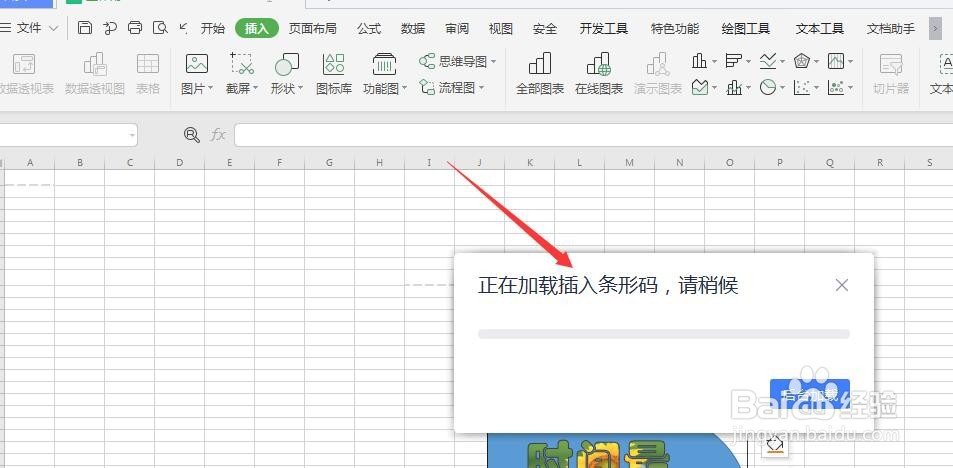Open the 文档助手 tab
This screenshot has width=953, height=468.
[891, 28]
